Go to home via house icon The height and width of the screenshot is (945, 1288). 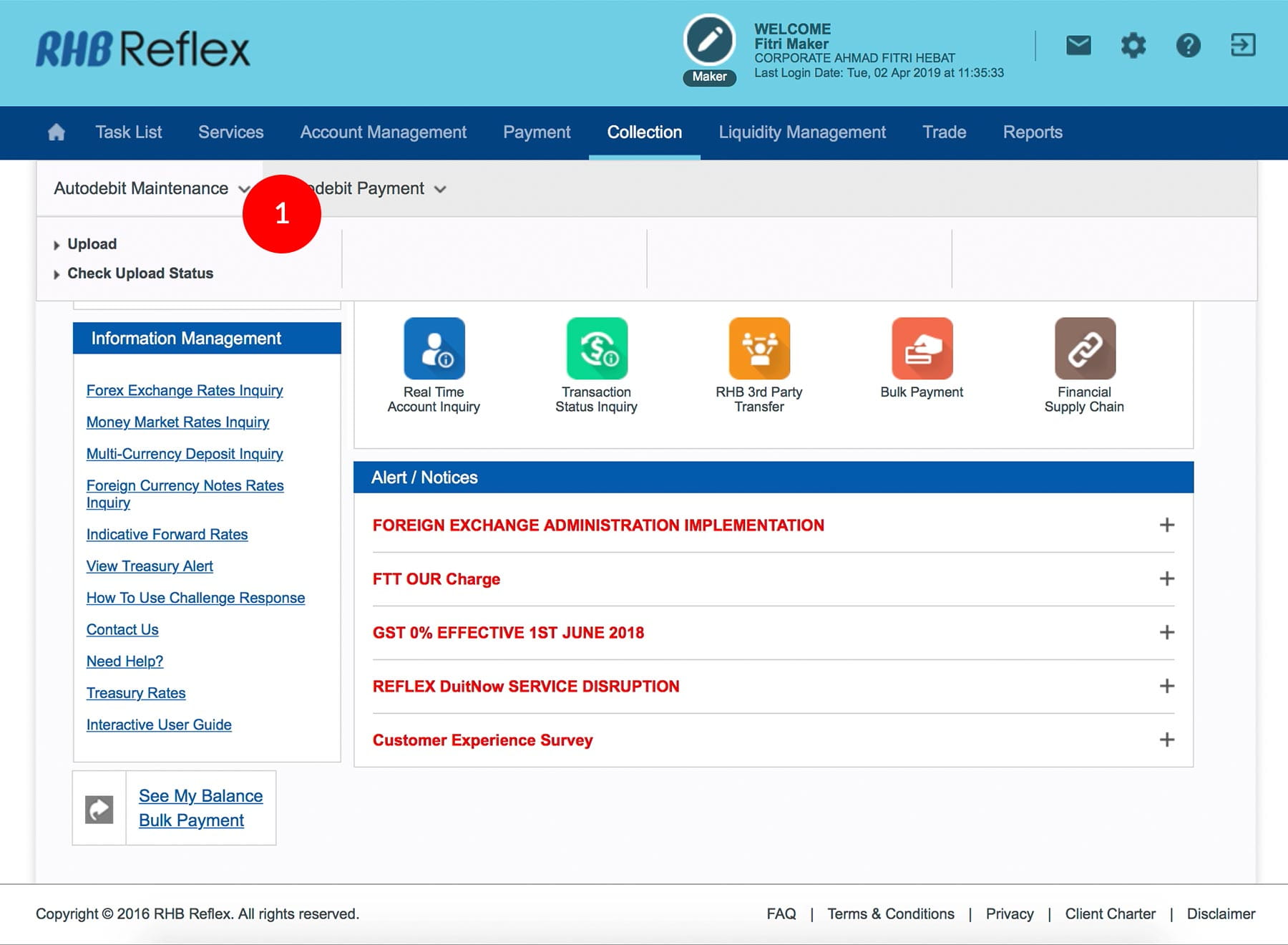57,132
